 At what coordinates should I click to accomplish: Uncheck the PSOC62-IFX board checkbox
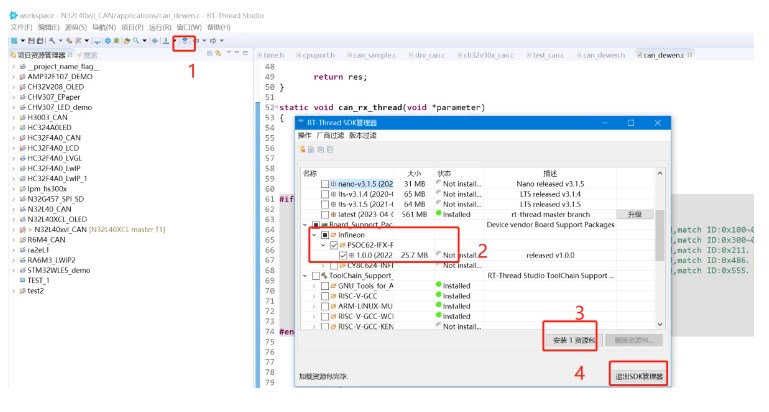pos(334,245)
